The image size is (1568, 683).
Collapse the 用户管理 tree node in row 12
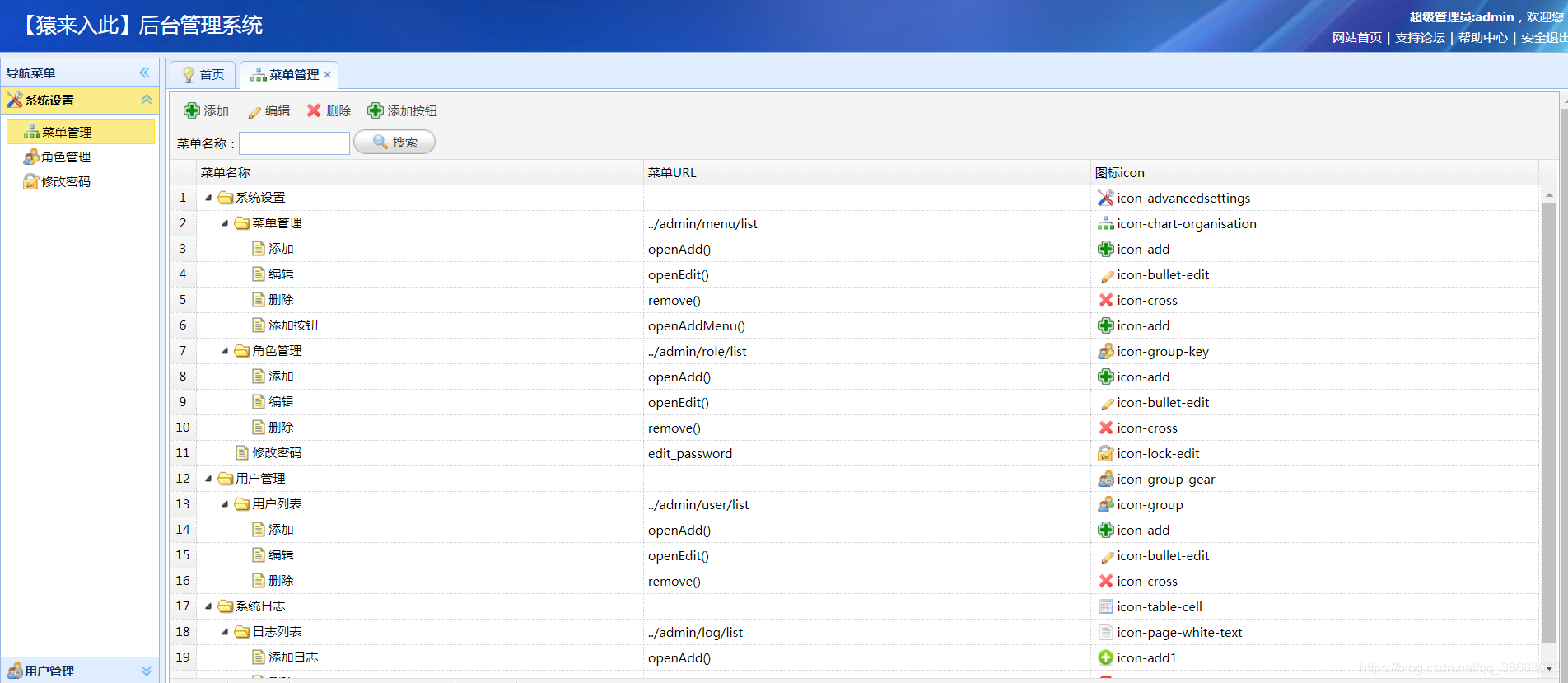pos(208,479)
